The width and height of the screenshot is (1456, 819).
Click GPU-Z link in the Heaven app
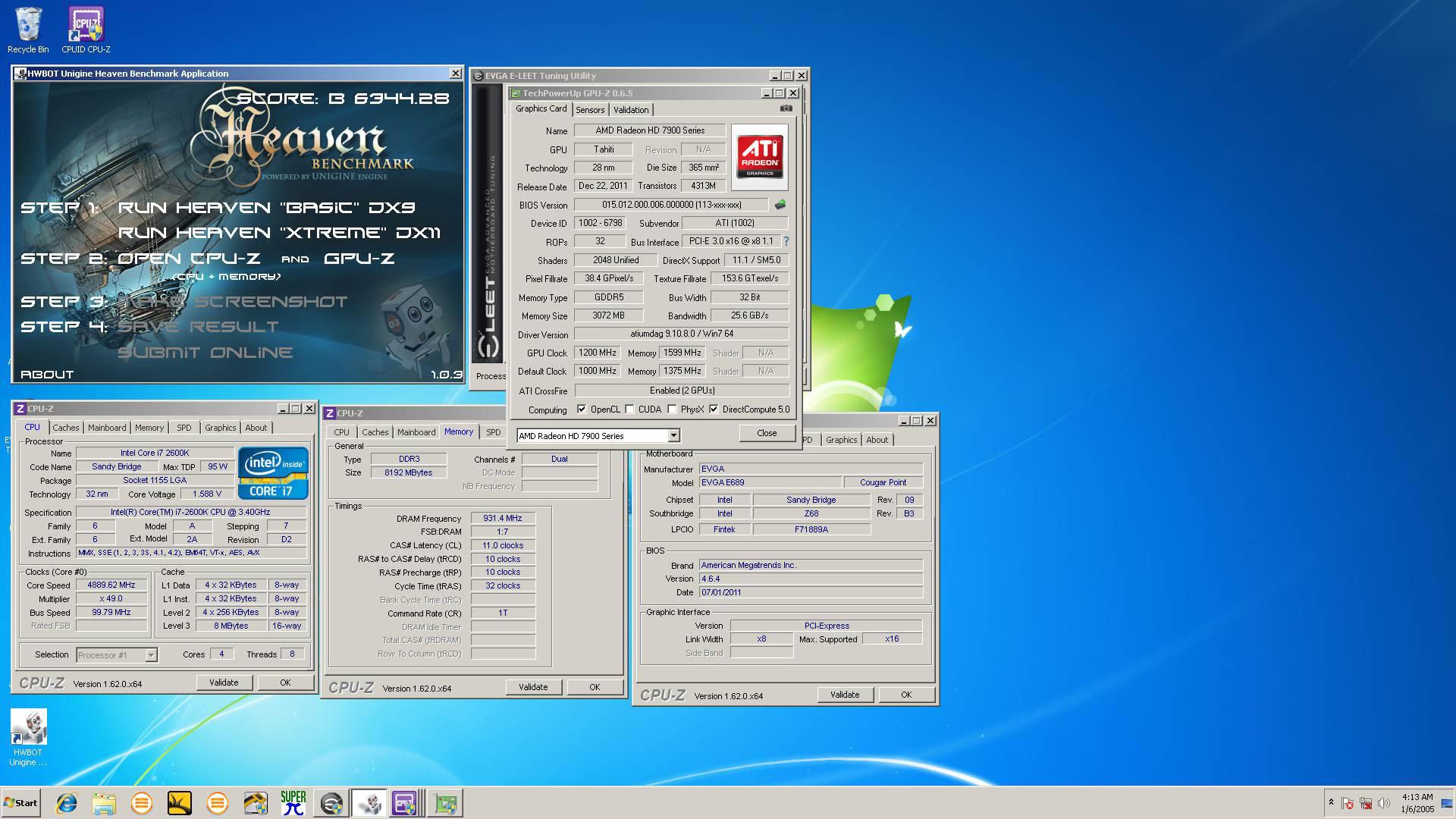[x=359, y=259]
